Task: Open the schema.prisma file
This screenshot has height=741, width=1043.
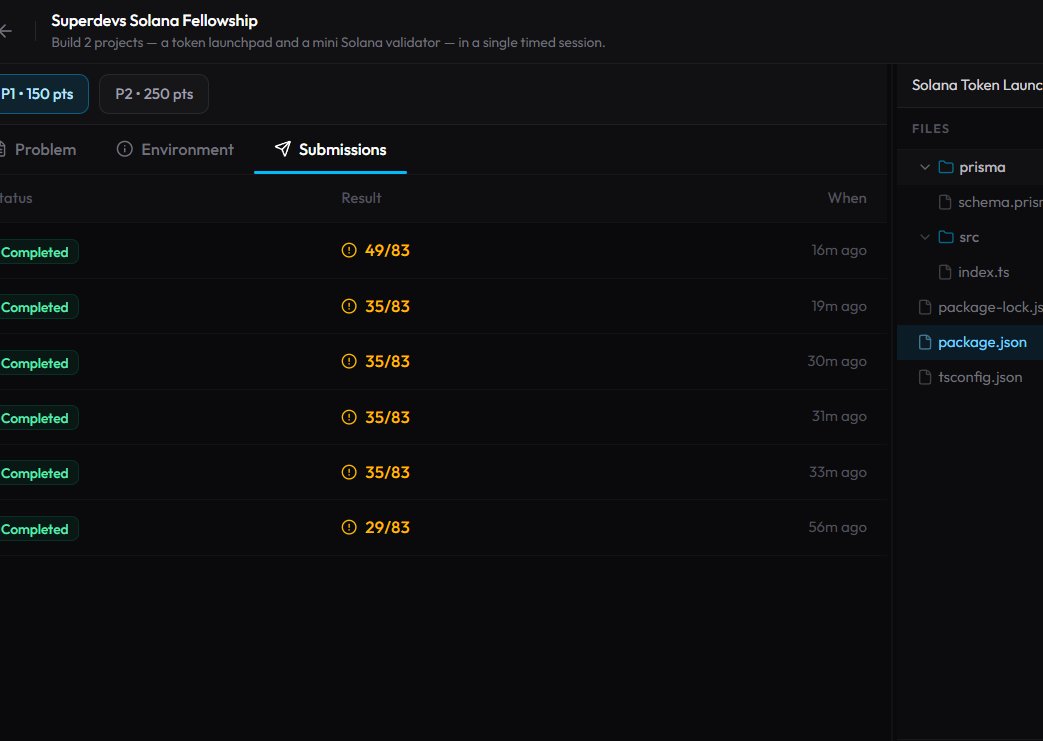Action: (x=1000, y=202)
